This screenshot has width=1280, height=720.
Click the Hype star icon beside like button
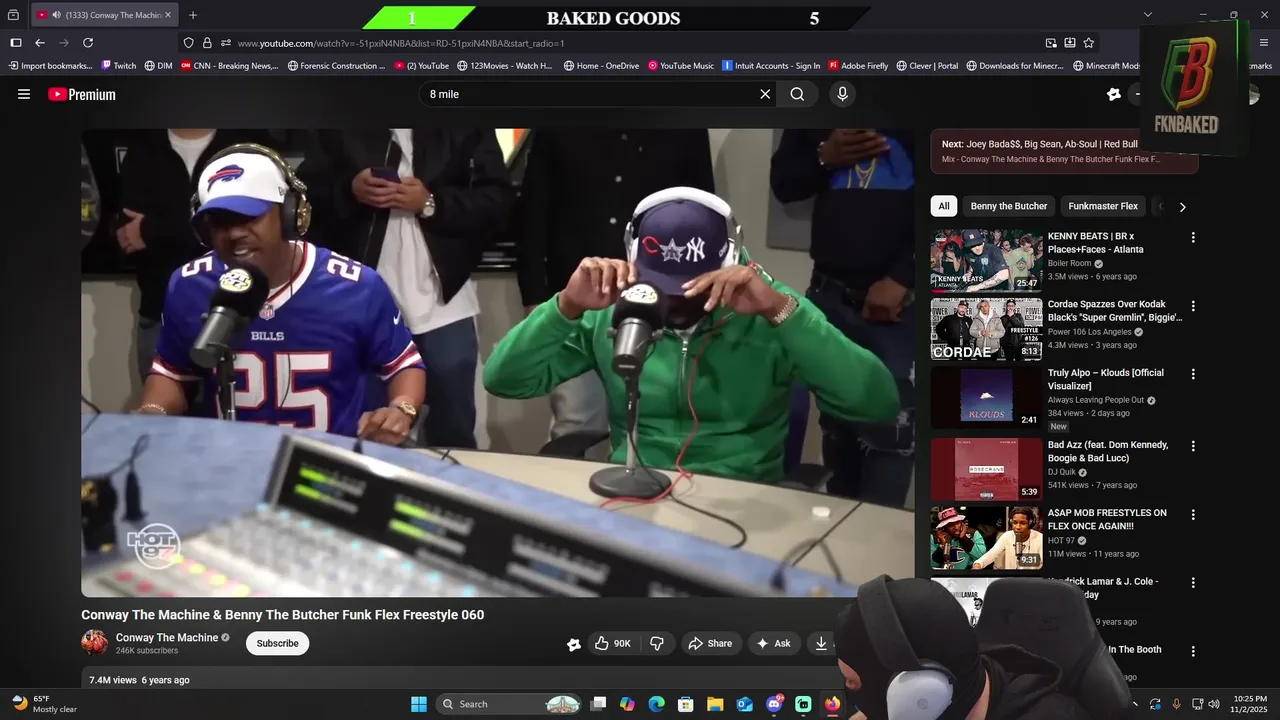(574, 644)
